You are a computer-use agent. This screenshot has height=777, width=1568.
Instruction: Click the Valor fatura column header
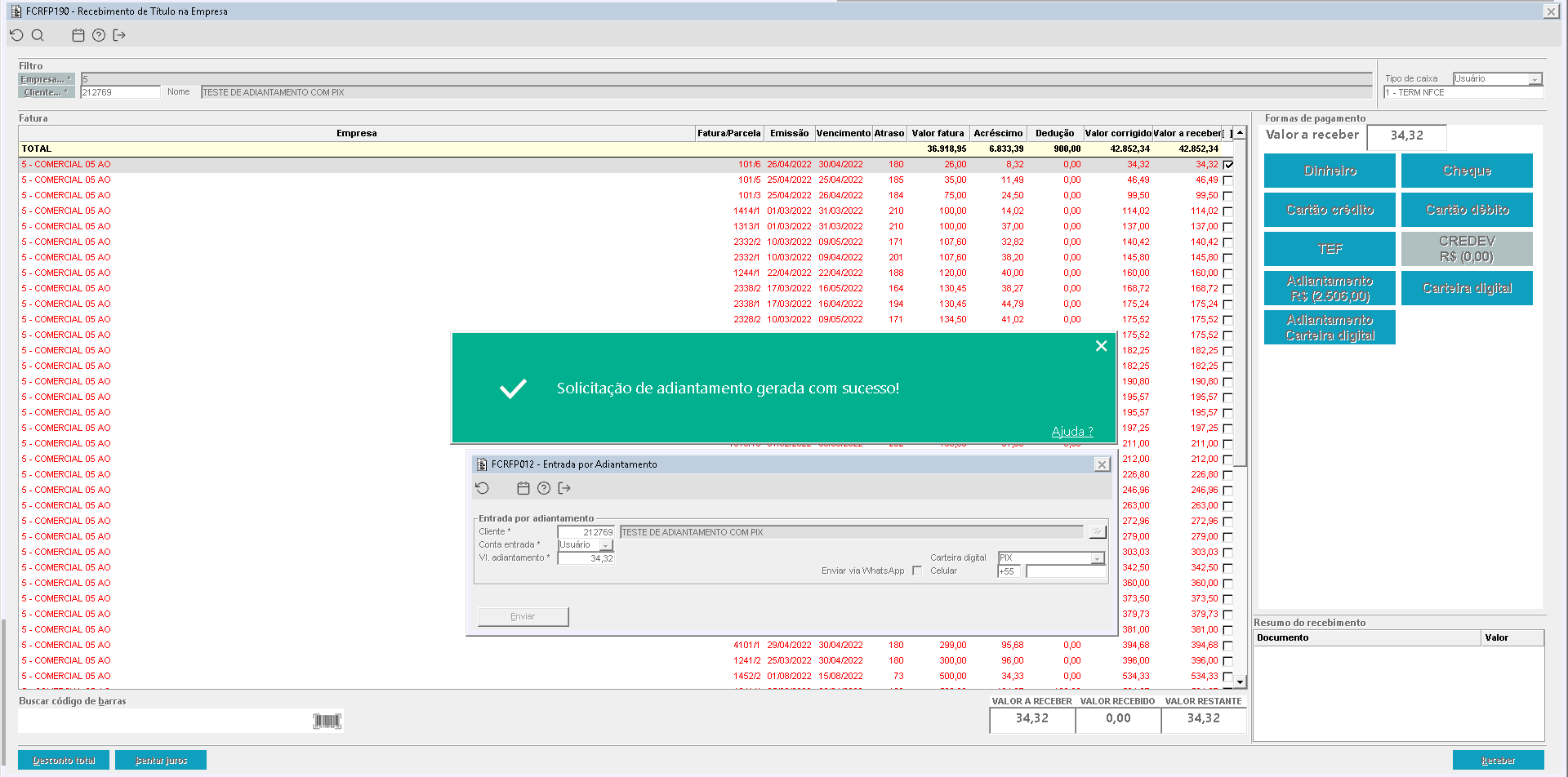click(938, 133)
